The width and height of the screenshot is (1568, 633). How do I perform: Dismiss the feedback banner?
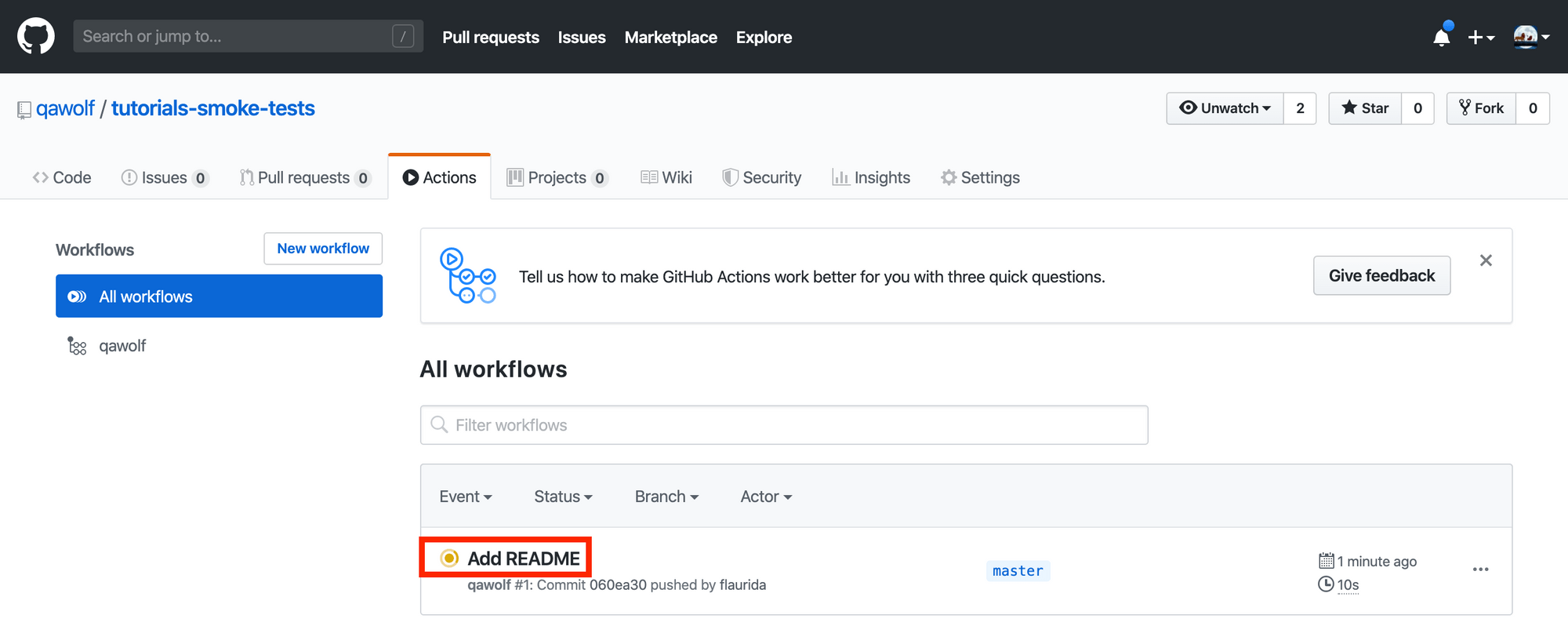coord(1486,260)
